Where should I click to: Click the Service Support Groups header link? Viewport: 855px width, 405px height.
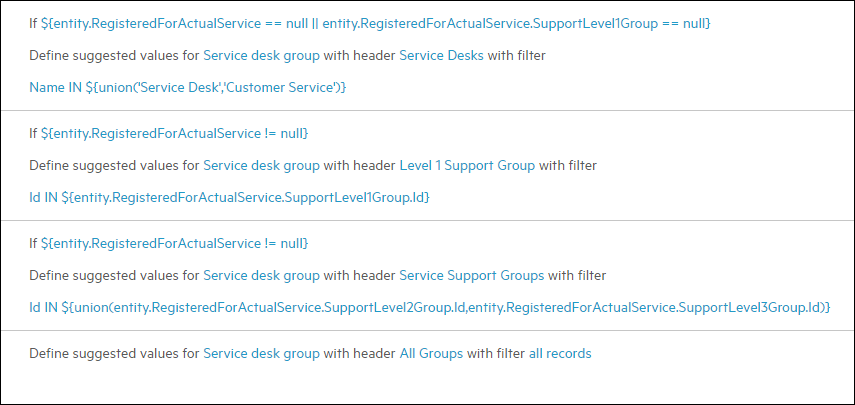click(x=472, y=275)
